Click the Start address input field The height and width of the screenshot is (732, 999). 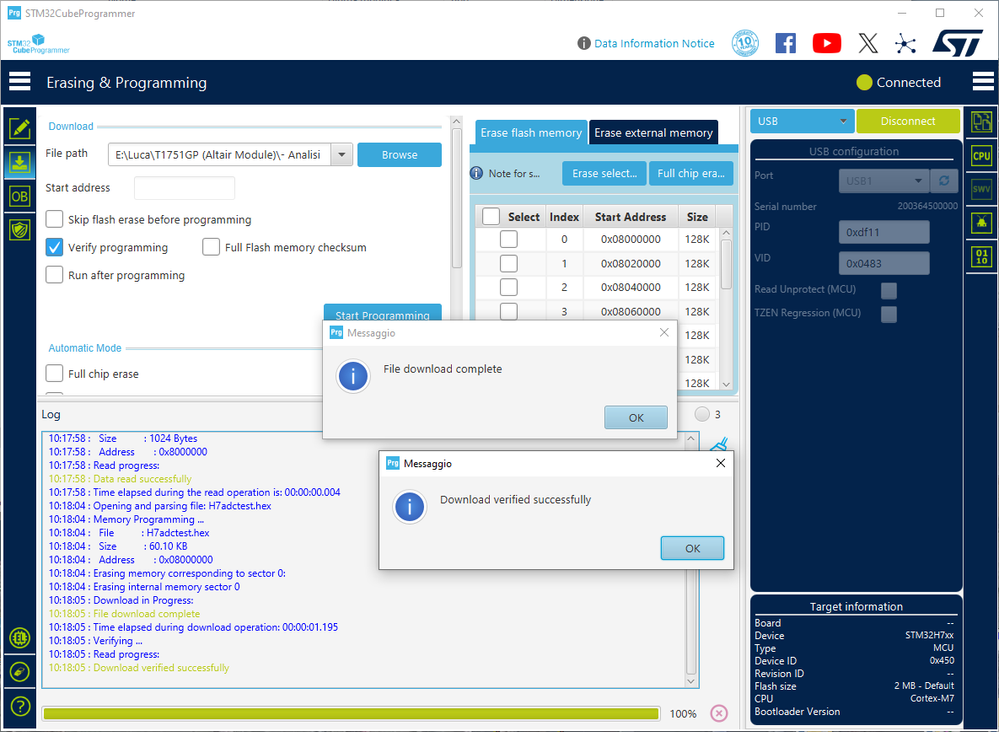click(184, 188)
